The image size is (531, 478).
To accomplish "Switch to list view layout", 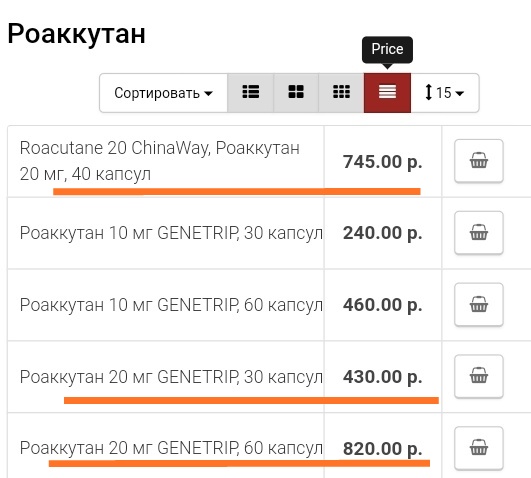I will [x=251, y=93].
